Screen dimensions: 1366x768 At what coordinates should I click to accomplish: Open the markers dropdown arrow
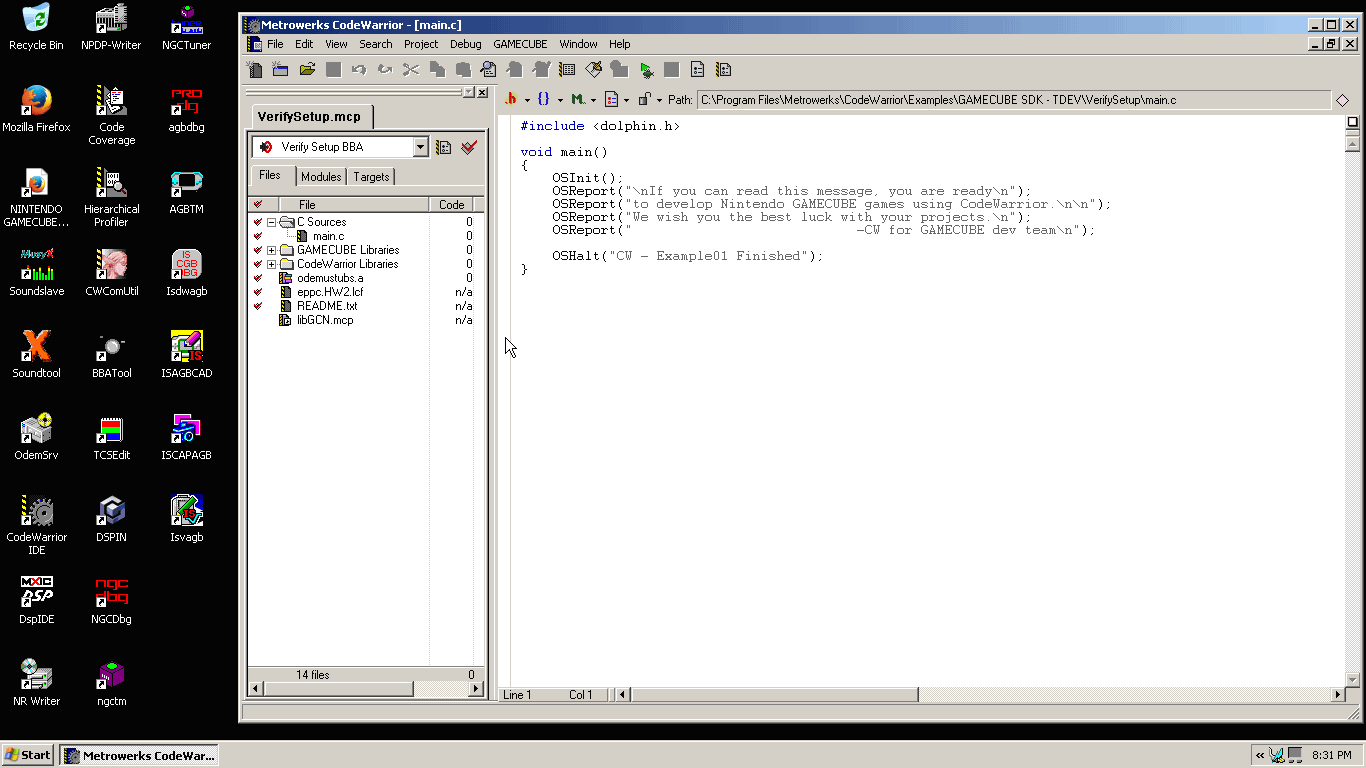[x=593, y=100]
